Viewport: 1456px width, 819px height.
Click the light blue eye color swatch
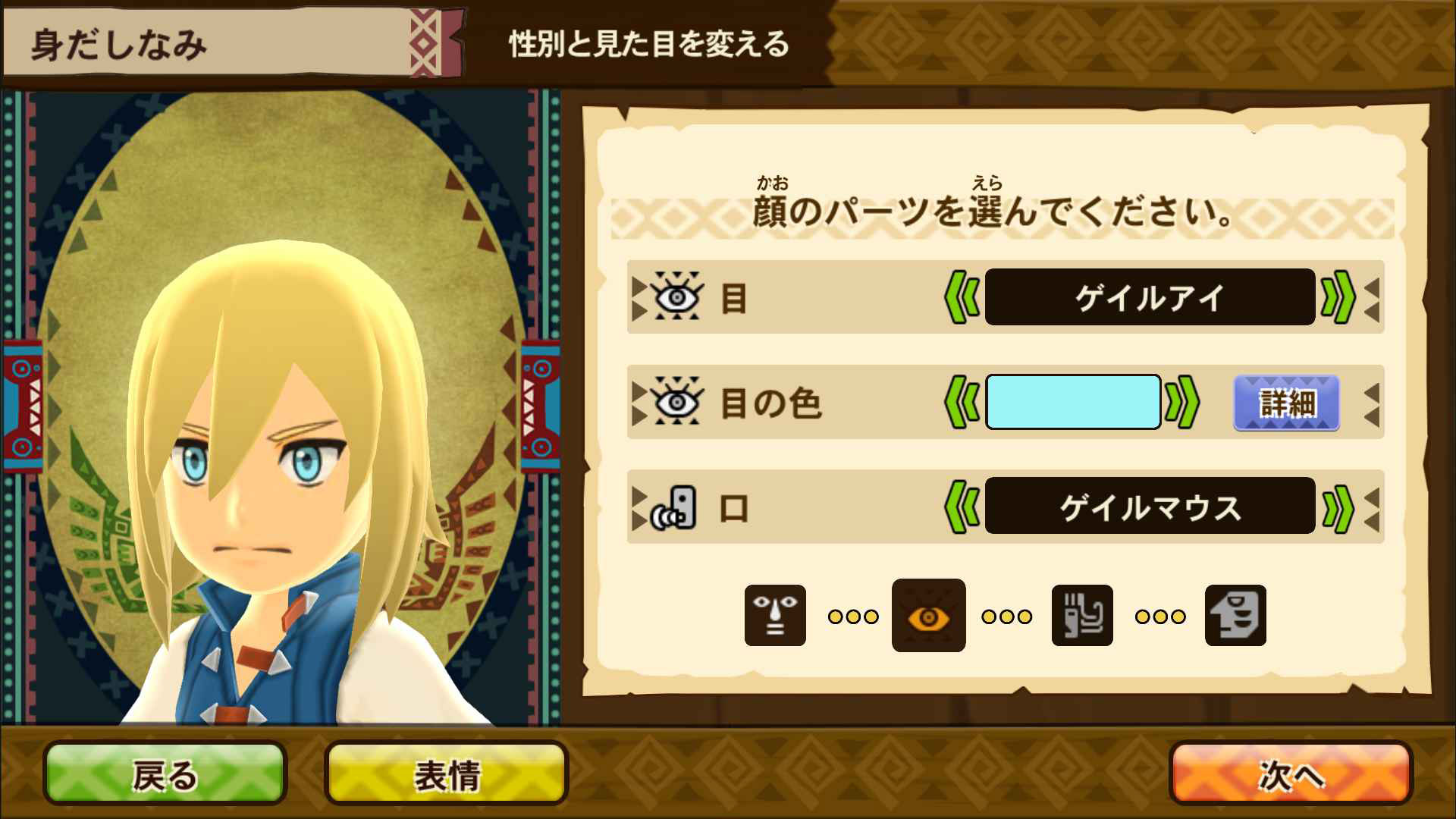click(x=1073, y=402)
